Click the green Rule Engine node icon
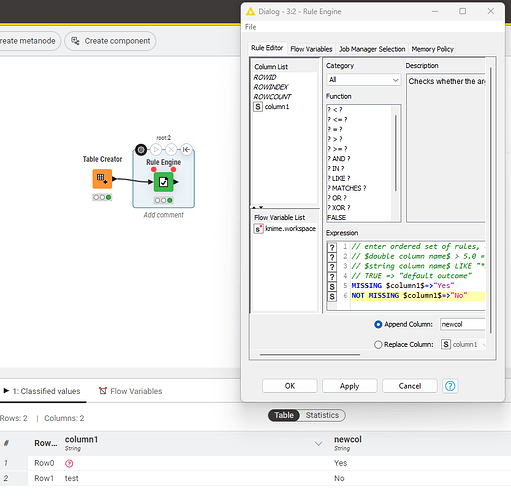The image size is (511, 500). (163, 182)
